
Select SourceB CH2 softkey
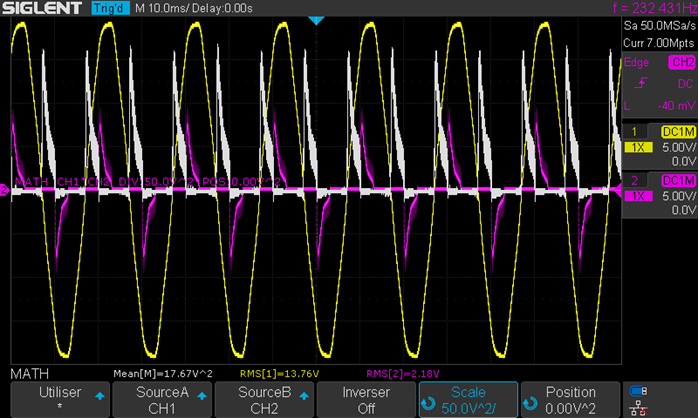[264, 399]
